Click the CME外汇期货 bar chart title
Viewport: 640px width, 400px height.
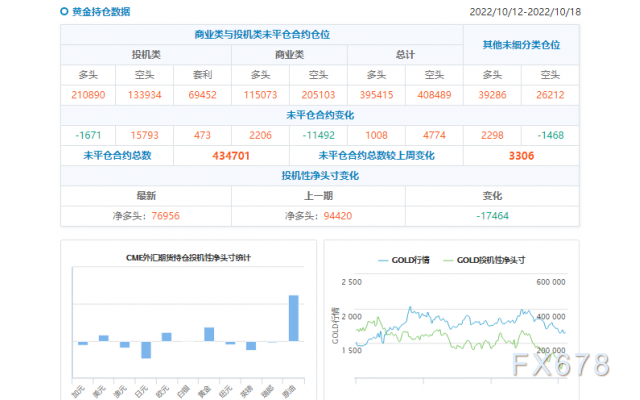tap(188, 258)
